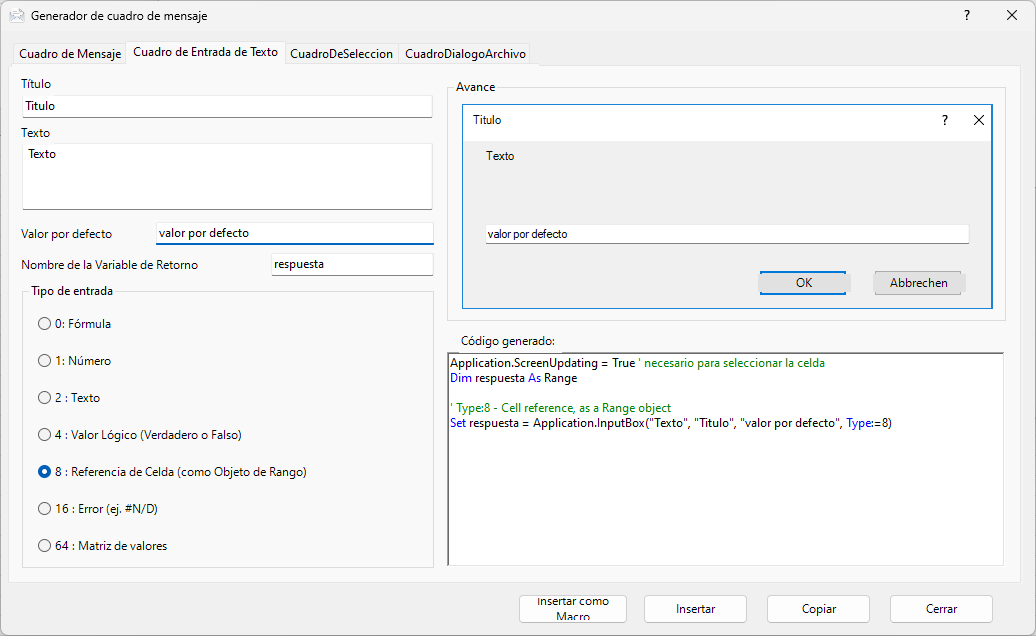Click the 'Set respuesta = Application.InputBox' code line
1036x636 pixels.
tap(671, 423)
